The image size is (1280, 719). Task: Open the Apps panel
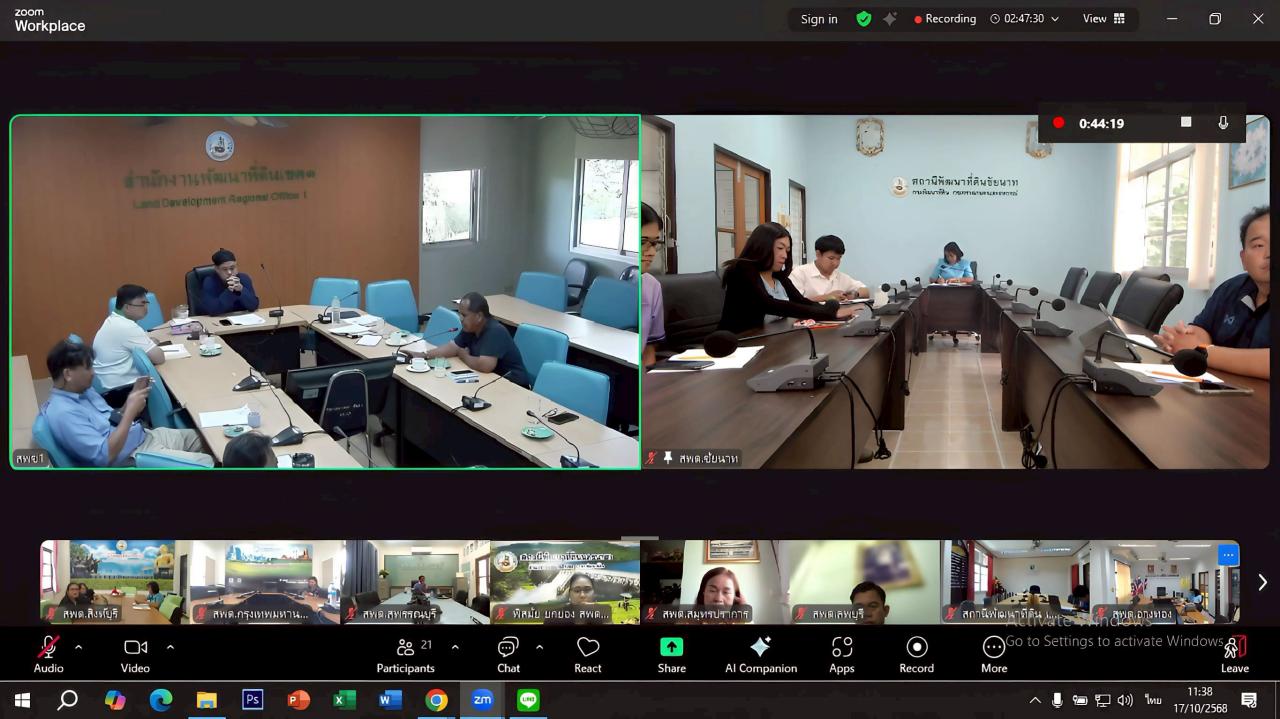click(x=842, y=654)
